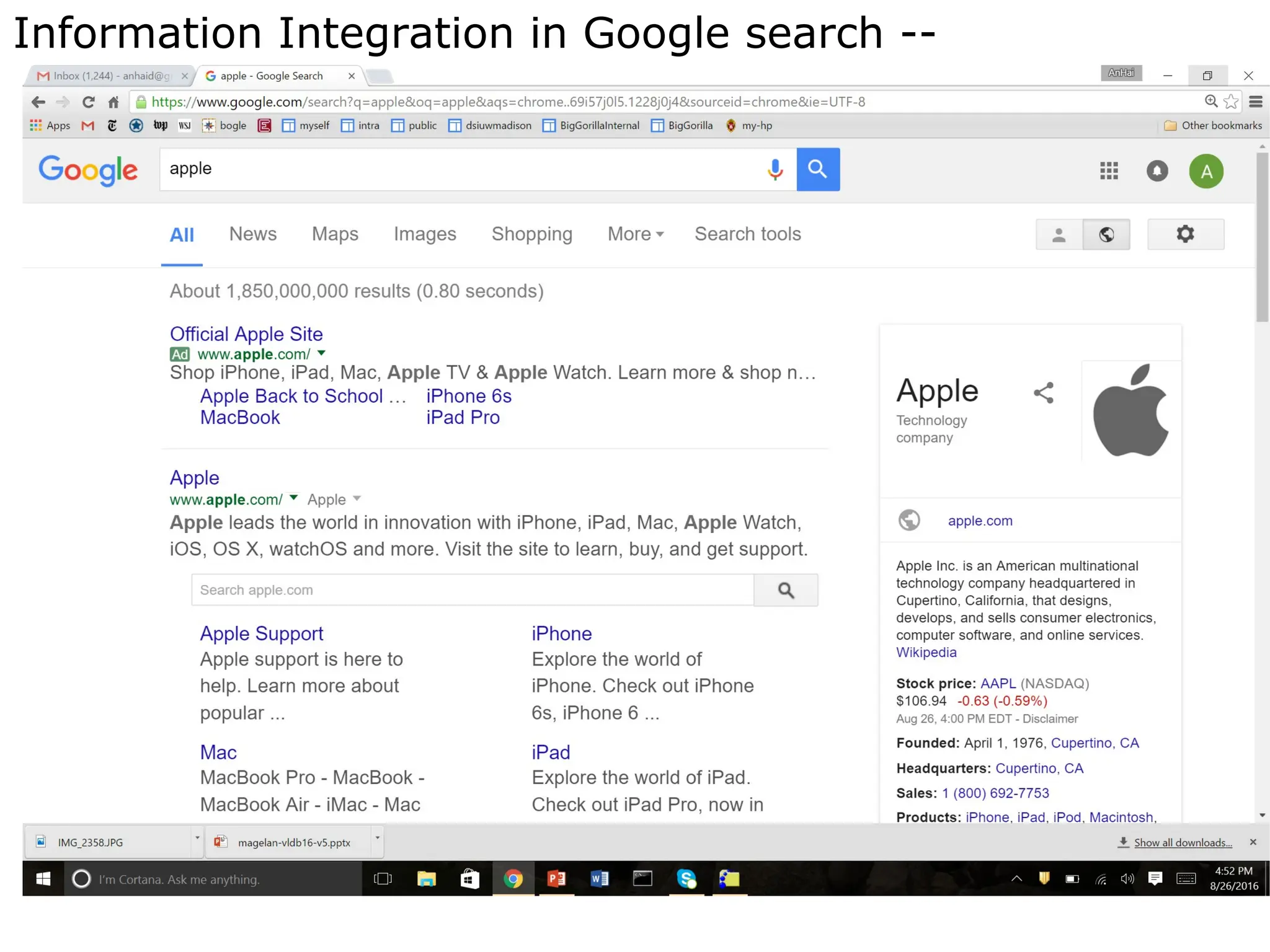Share the Apple knowledge panel
Viewport: 1270px width, 952px height.
tap(1044, 392)
